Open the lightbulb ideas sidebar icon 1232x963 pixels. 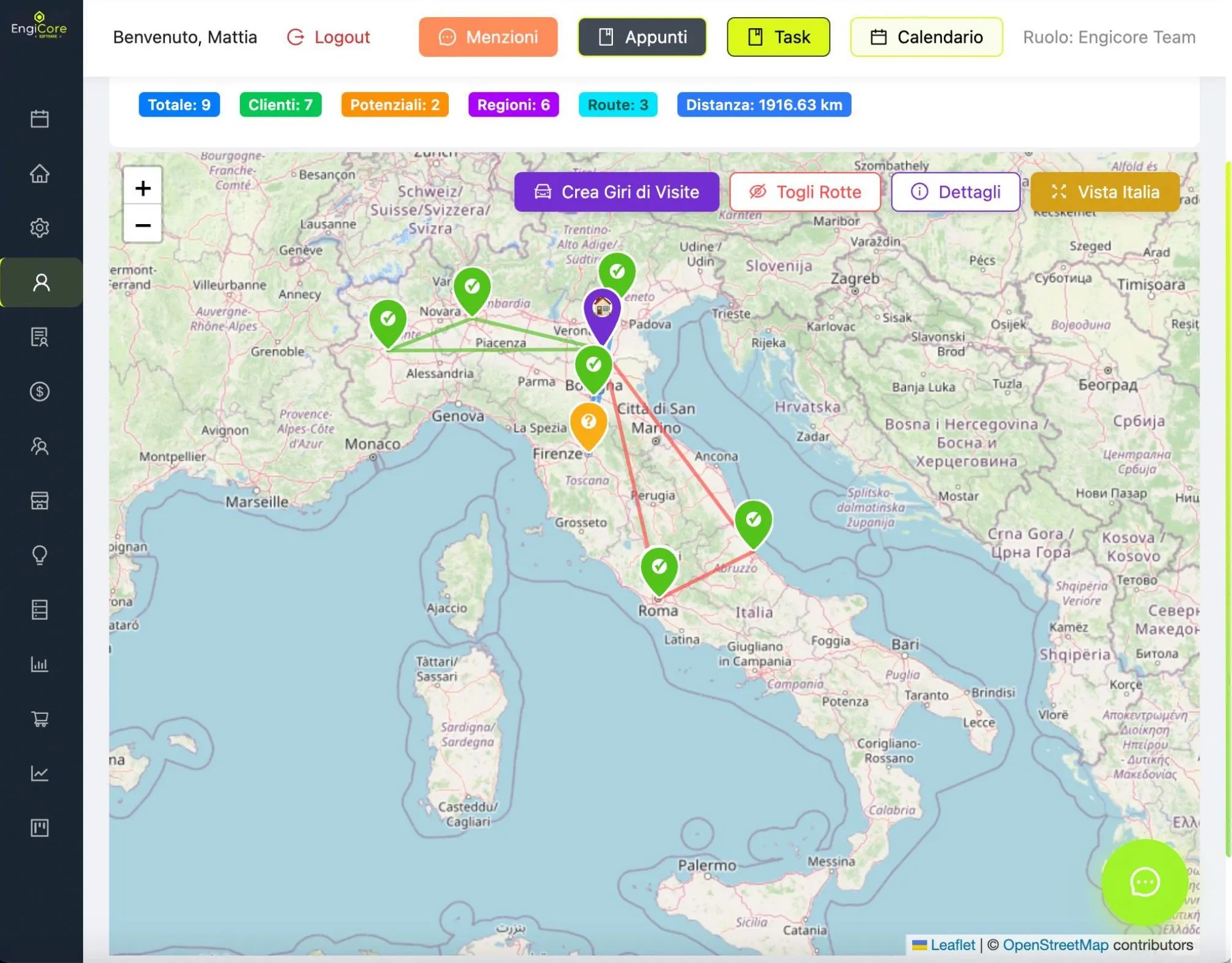40,555
